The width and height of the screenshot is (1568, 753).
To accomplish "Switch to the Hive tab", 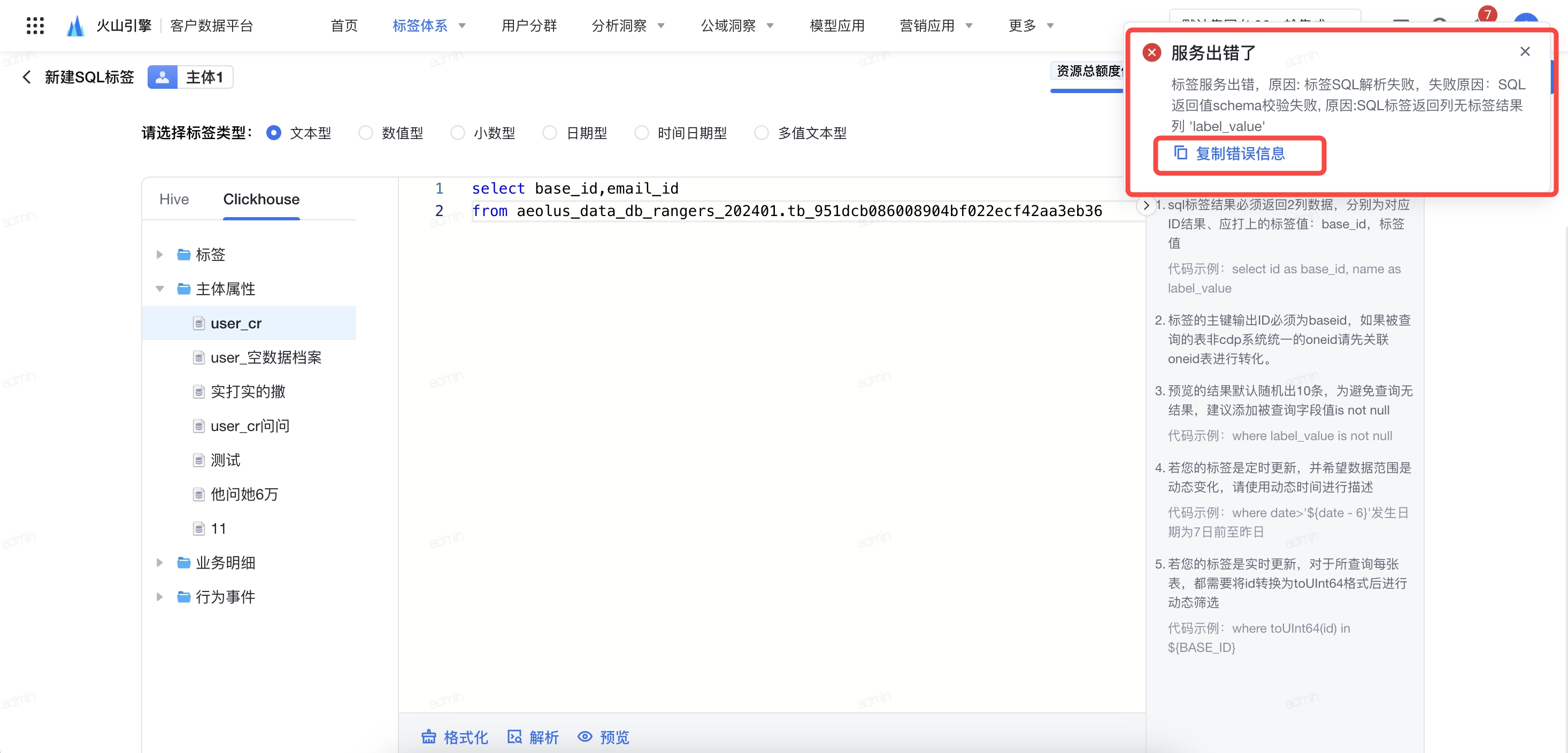I will click(174, 199).
